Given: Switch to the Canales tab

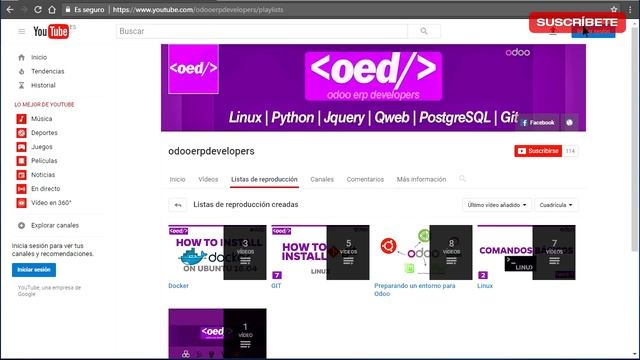Looking at the screenshot, I should pos(322,179).
